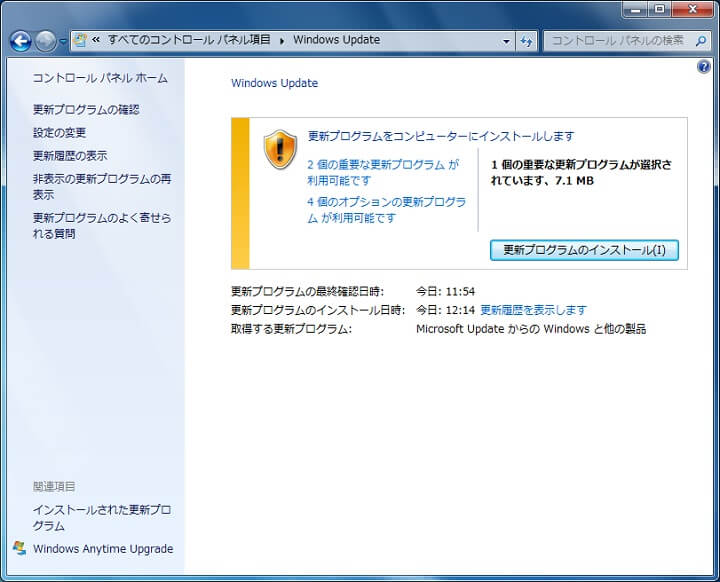Expand the double chevron at breadcrumb start
Screen dimensions: 720x582
tap(96, 40)
